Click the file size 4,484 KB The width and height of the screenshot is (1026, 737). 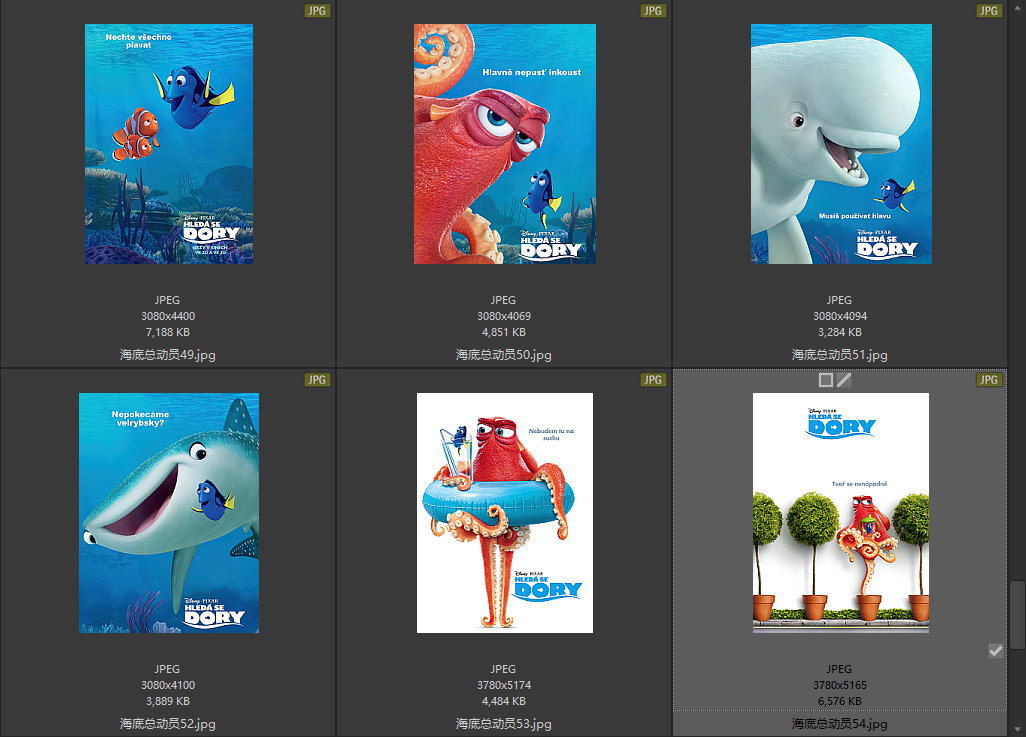click(x=503, y=702)
